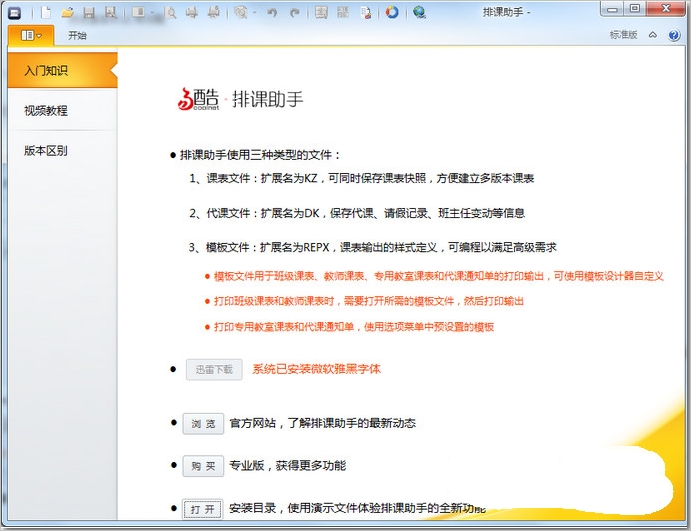691x531 pixels.
Task: Click the document with red mark icon
Action: pos(365,13)
